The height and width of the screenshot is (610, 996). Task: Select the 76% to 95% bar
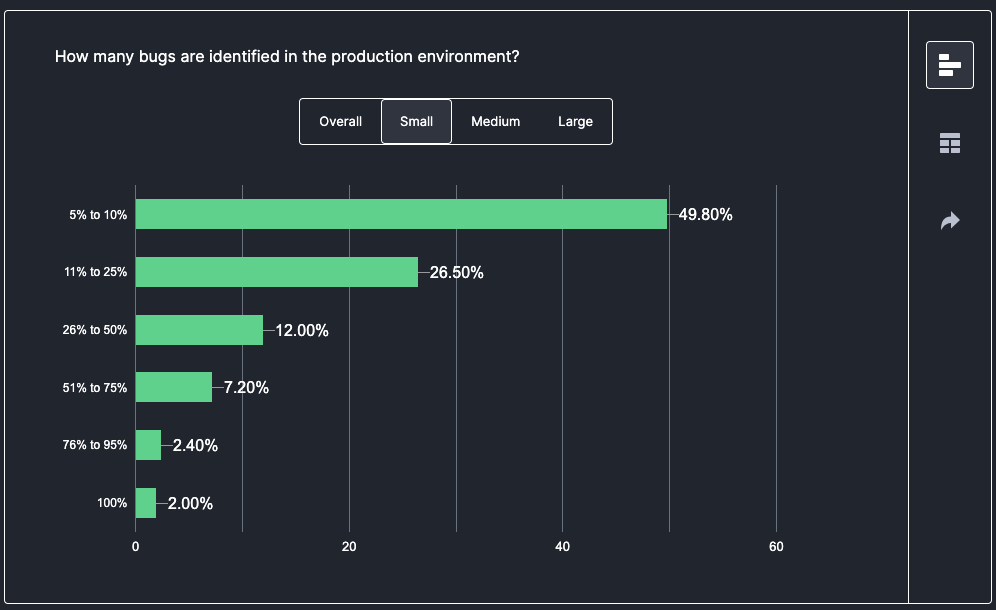[148, 445]
